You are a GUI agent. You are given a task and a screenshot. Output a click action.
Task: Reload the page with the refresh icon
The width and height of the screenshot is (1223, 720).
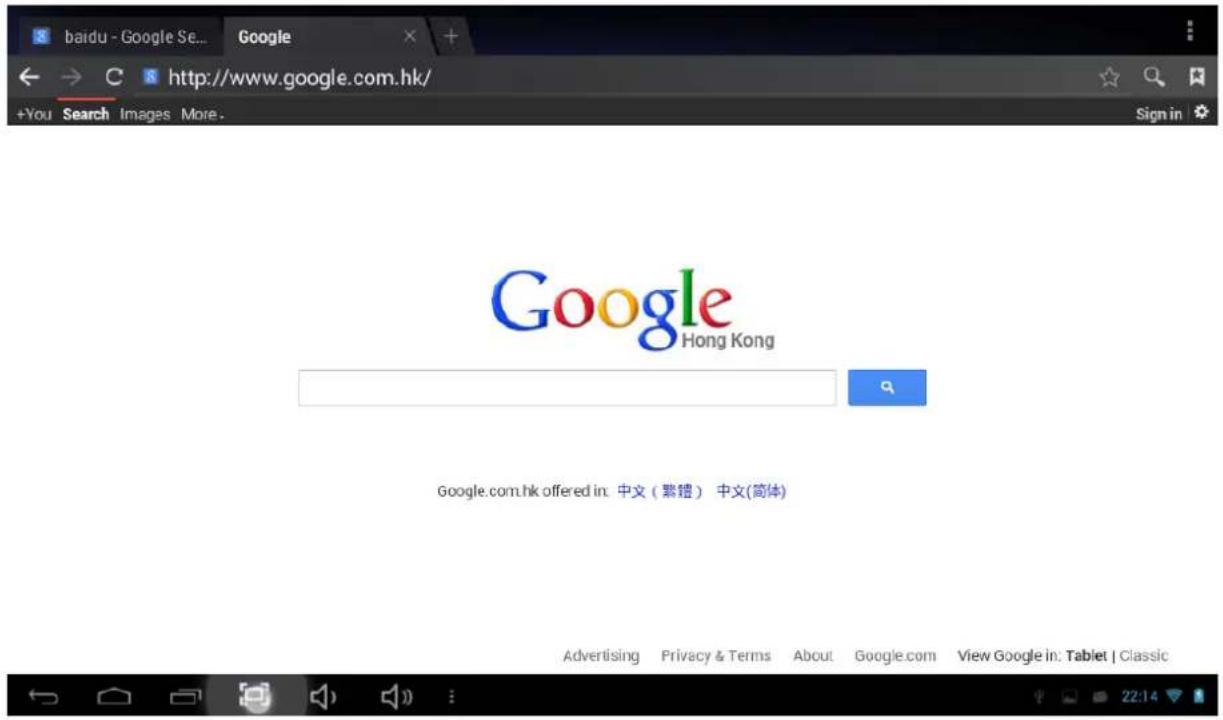pyautogui.click(x=114, y=78)
